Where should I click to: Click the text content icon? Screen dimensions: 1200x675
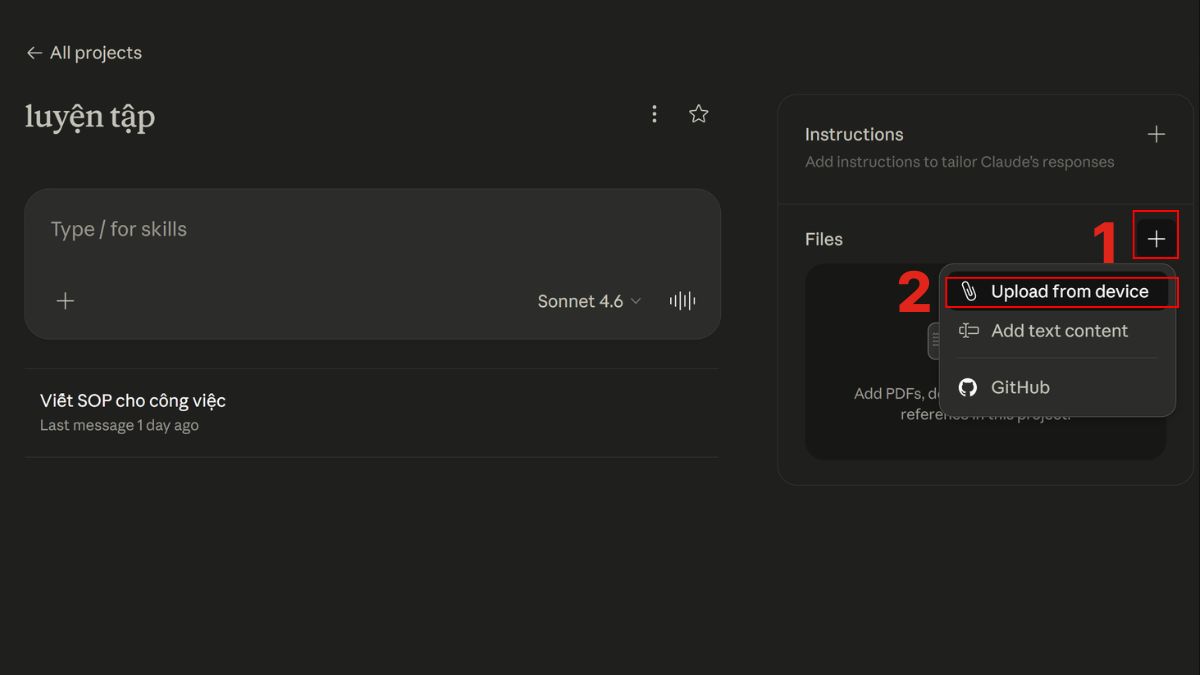click(x=968, y=331)
